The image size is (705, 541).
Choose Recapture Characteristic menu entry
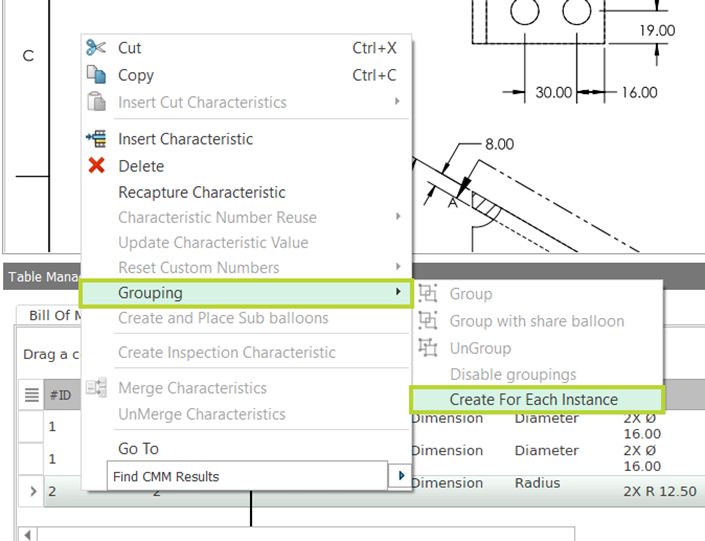tap(202, 192)
